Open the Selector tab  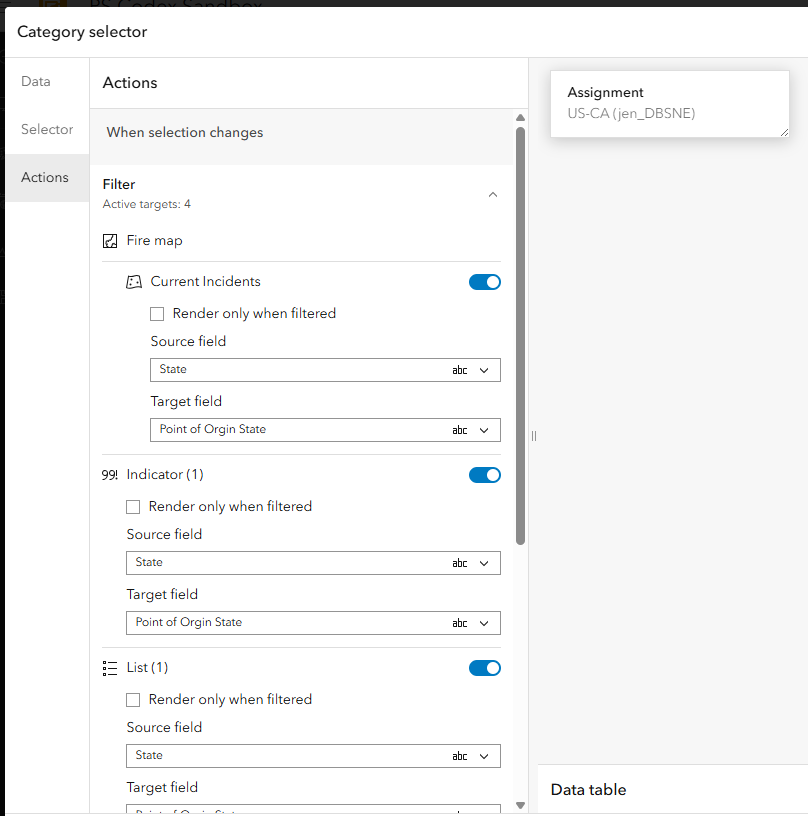tap(47, 130)
